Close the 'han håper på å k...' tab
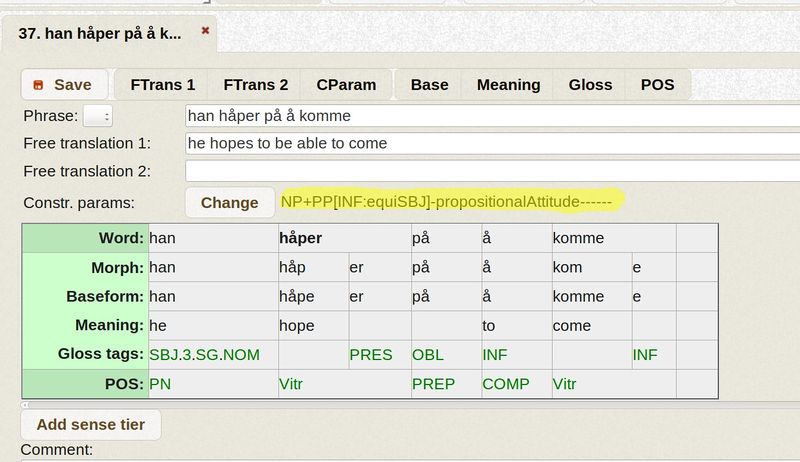The image size is (800, 462). click(x=205, y=31)
